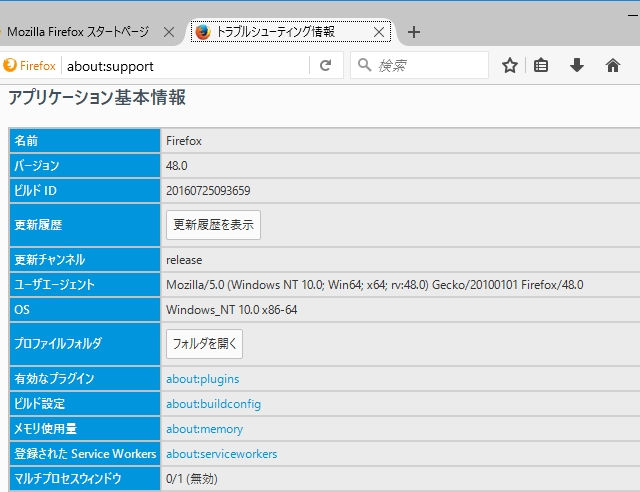Click the OS row header
Viewport: 640px width, 492px height.
85,310
